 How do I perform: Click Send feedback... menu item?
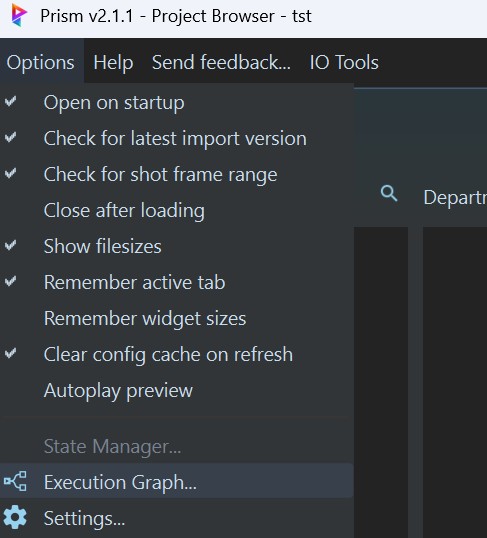[221, 62]
